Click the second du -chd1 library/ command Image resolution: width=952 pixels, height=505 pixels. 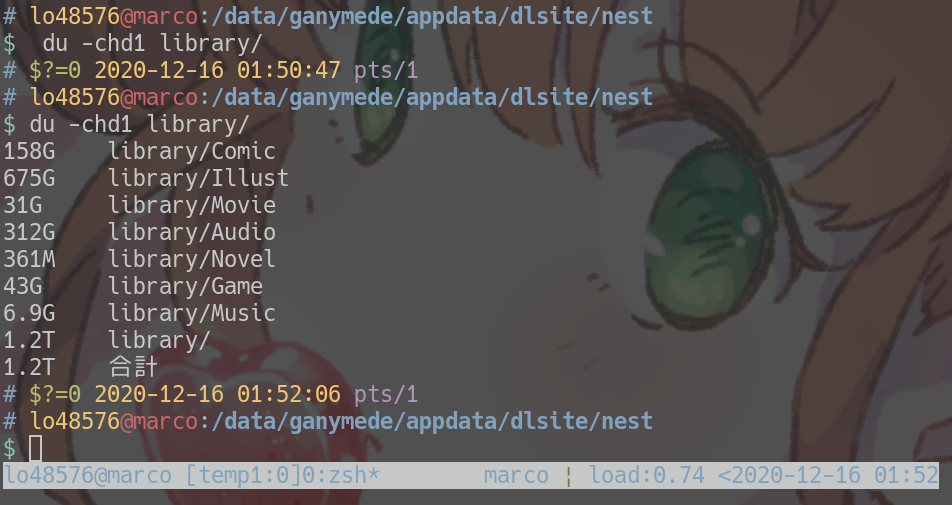point(140,124)
